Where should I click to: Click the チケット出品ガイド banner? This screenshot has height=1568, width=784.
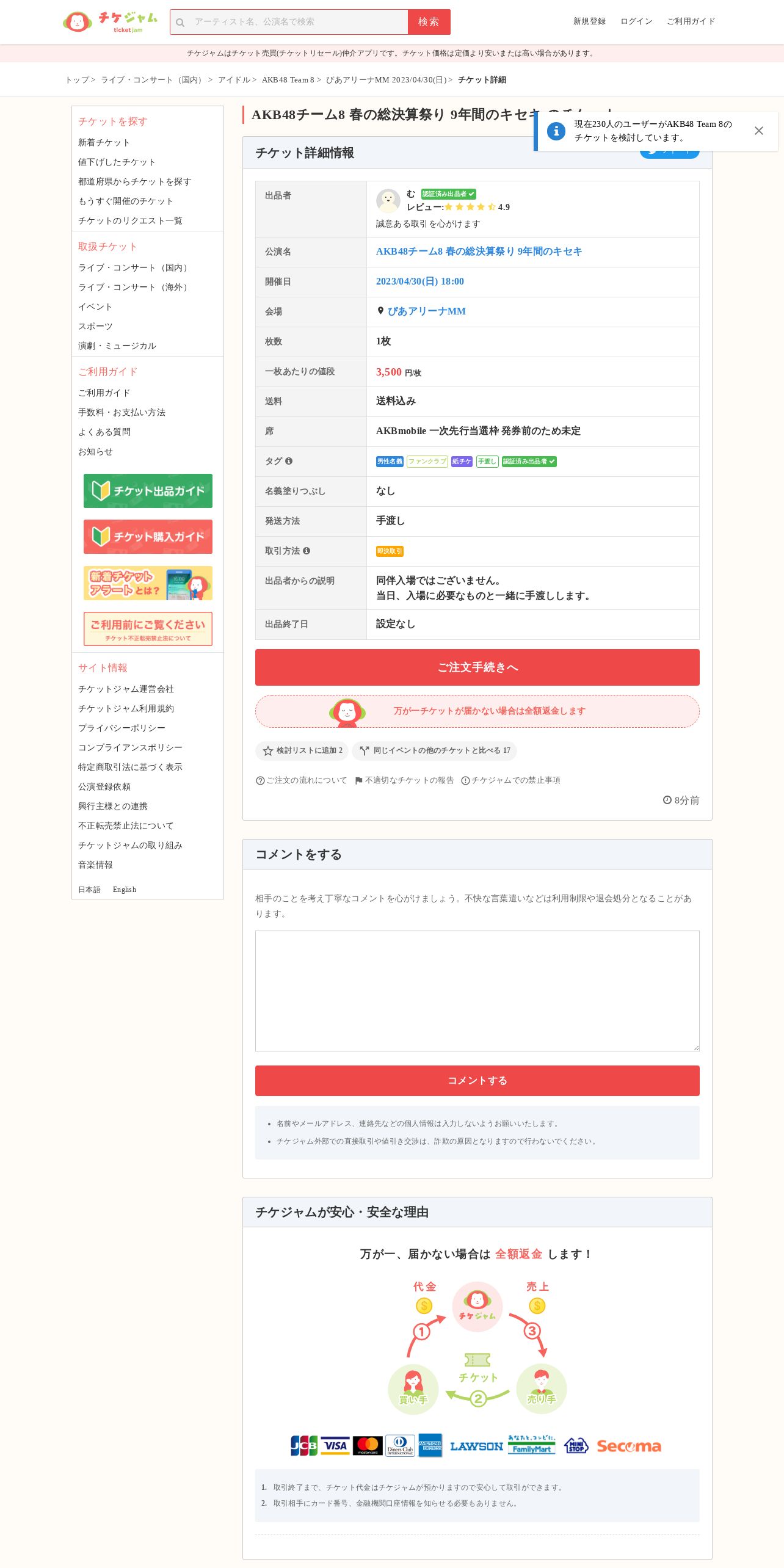(x=148, y=491)
